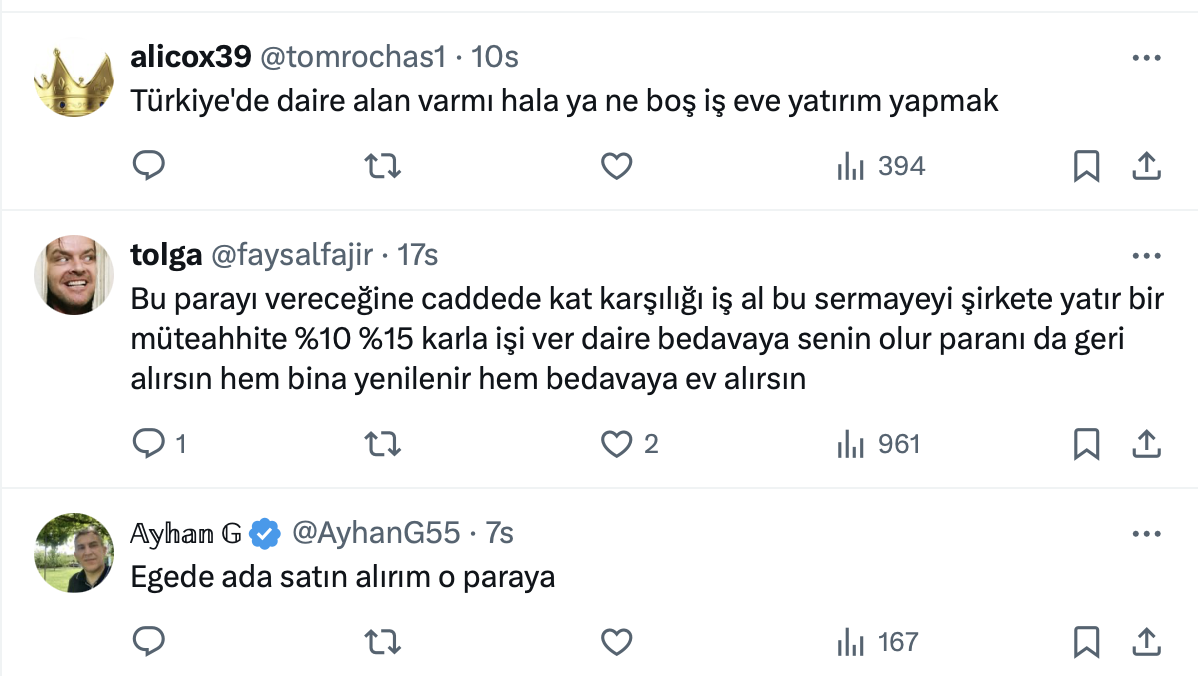
Task: Reply to alicox39's tweet
Action: 148,166
